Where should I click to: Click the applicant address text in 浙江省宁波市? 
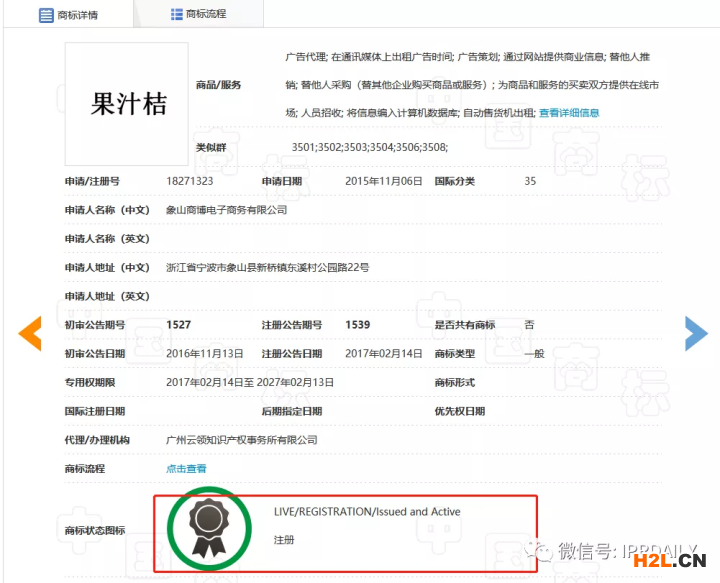(x=267, y=267)
